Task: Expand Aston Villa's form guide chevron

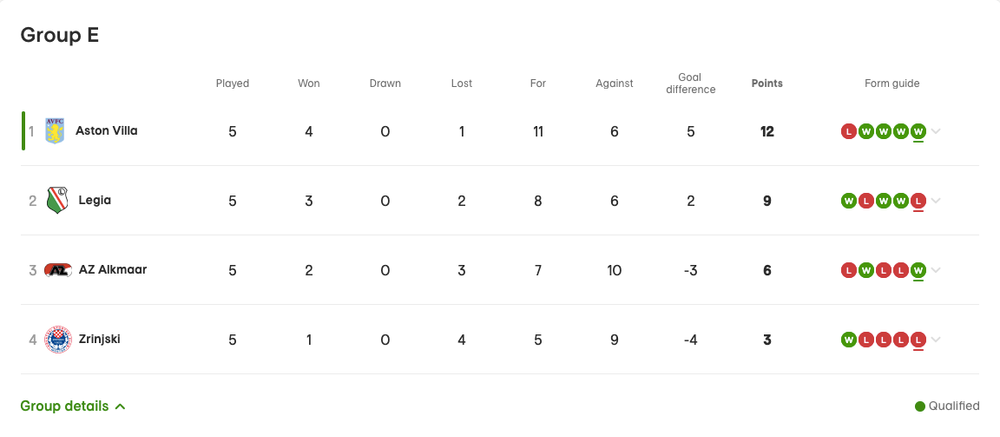Action: point(936,131)
